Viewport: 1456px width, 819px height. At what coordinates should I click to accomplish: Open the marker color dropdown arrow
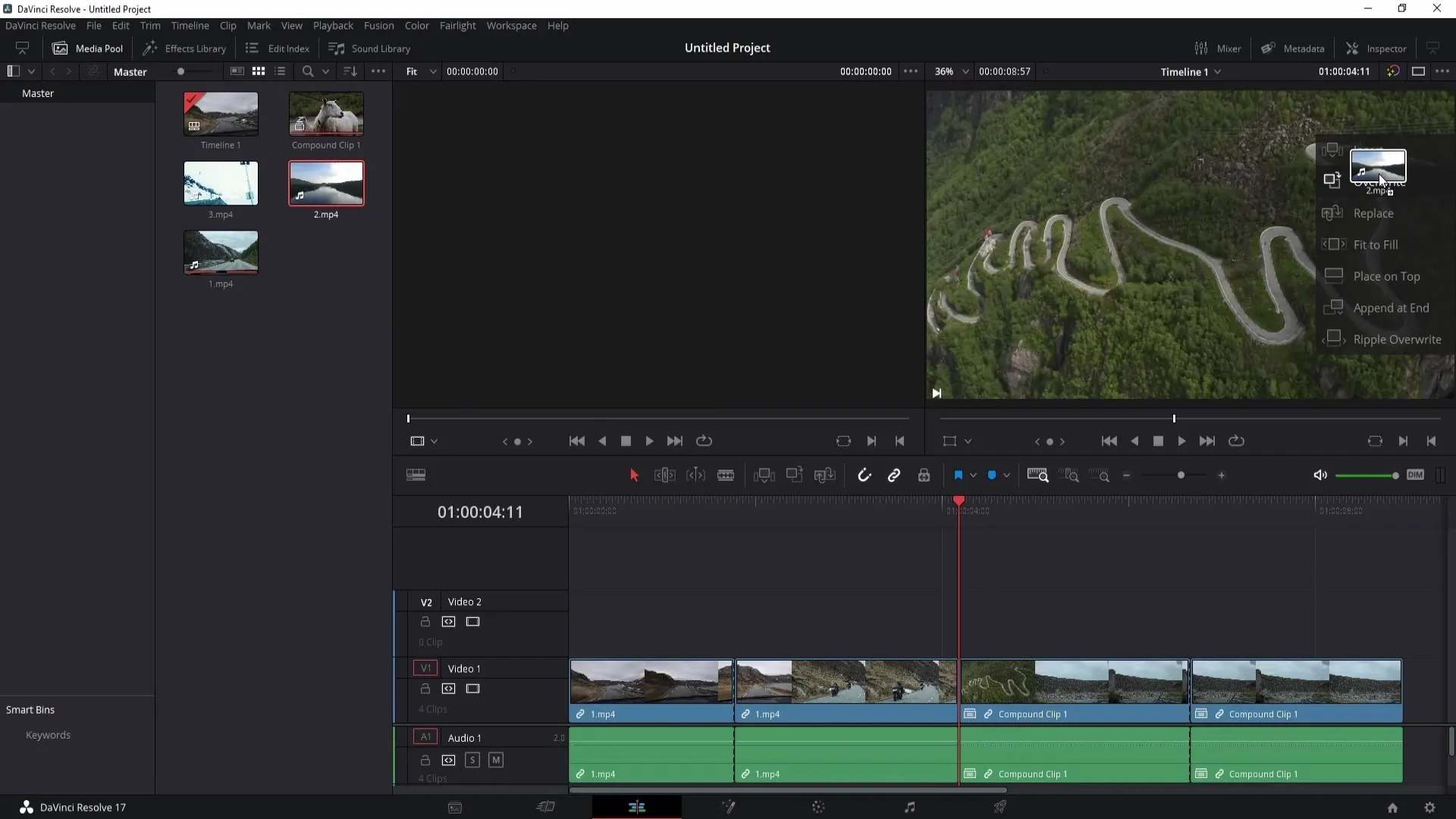(1006, 475)
